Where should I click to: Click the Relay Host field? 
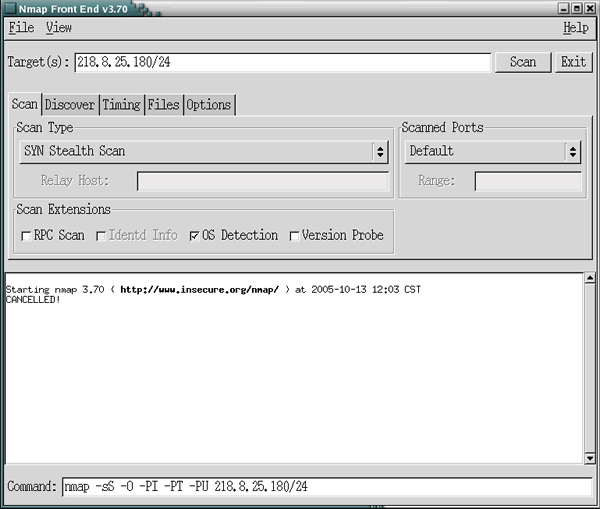(263, 181)
